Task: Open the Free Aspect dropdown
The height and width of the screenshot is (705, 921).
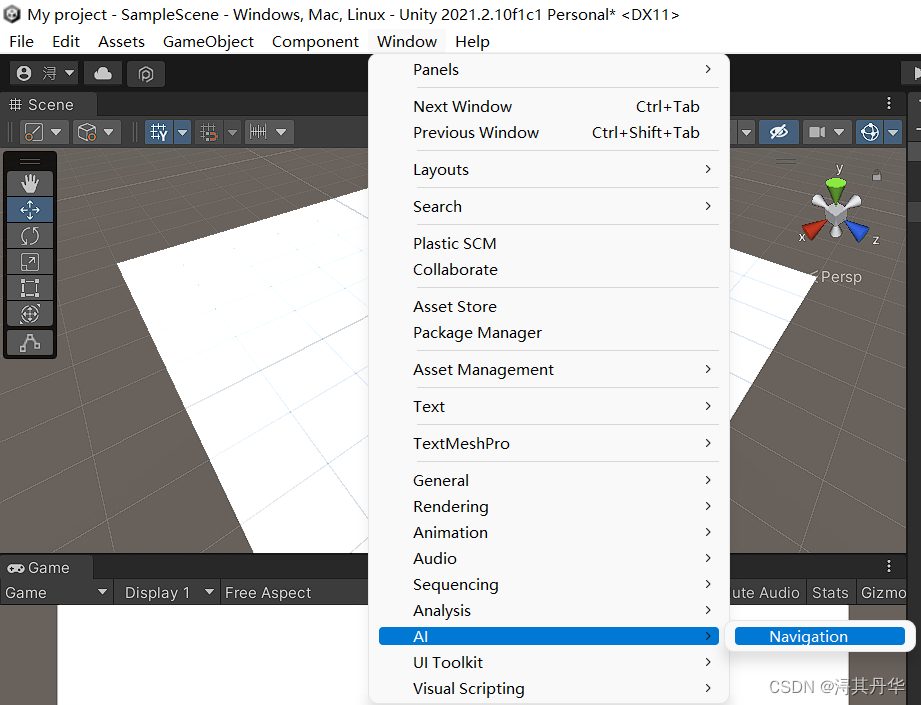Action: tap(295, 592)
